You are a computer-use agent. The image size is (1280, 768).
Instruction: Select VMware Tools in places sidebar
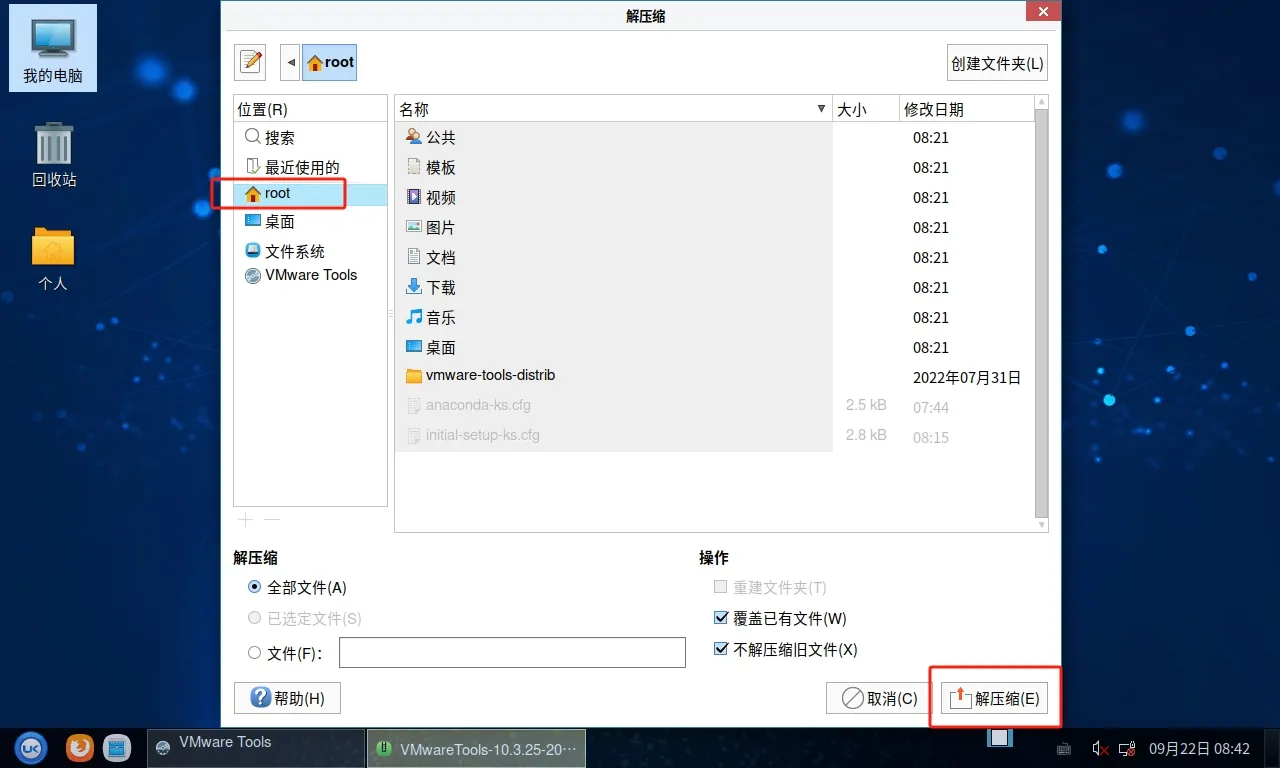[310, 275]
